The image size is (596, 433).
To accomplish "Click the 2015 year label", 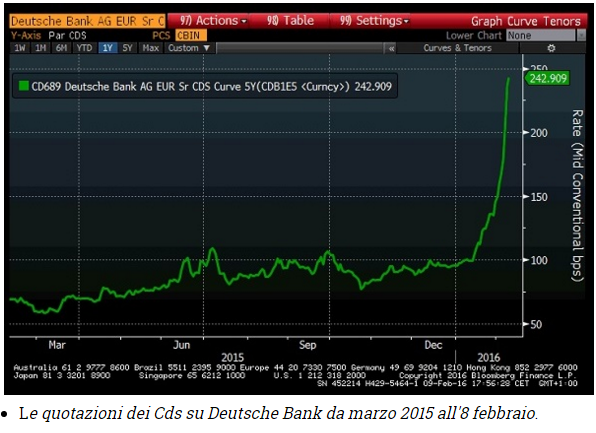I will click(232, 357).
